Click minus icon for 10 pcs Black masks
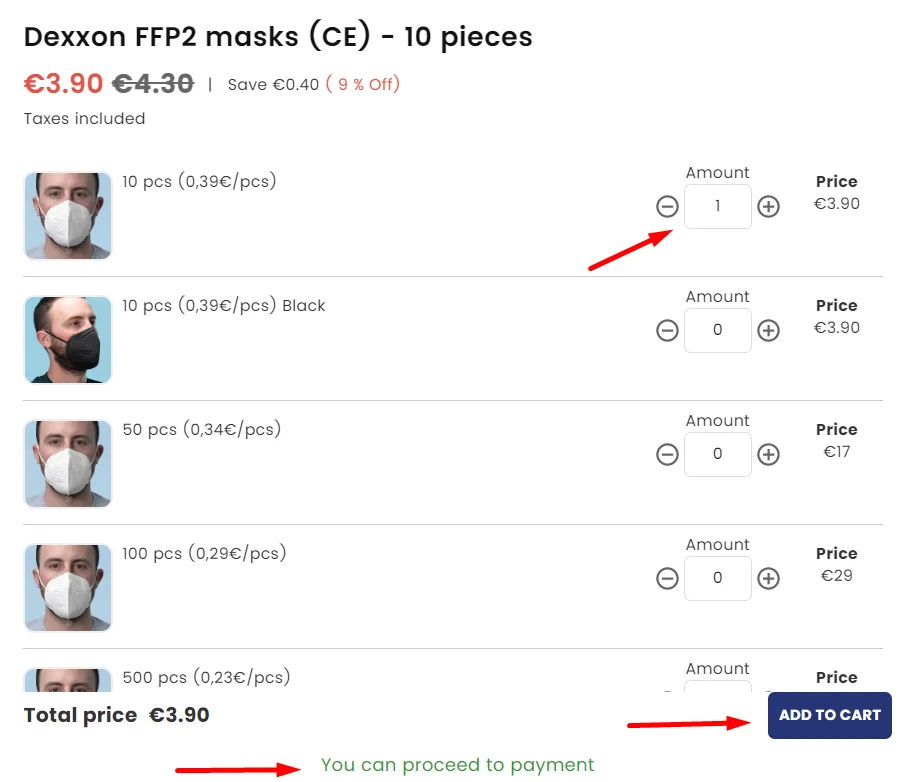Image resolution: width=918 pixels, height=782 pixels. tap(667, 330)
